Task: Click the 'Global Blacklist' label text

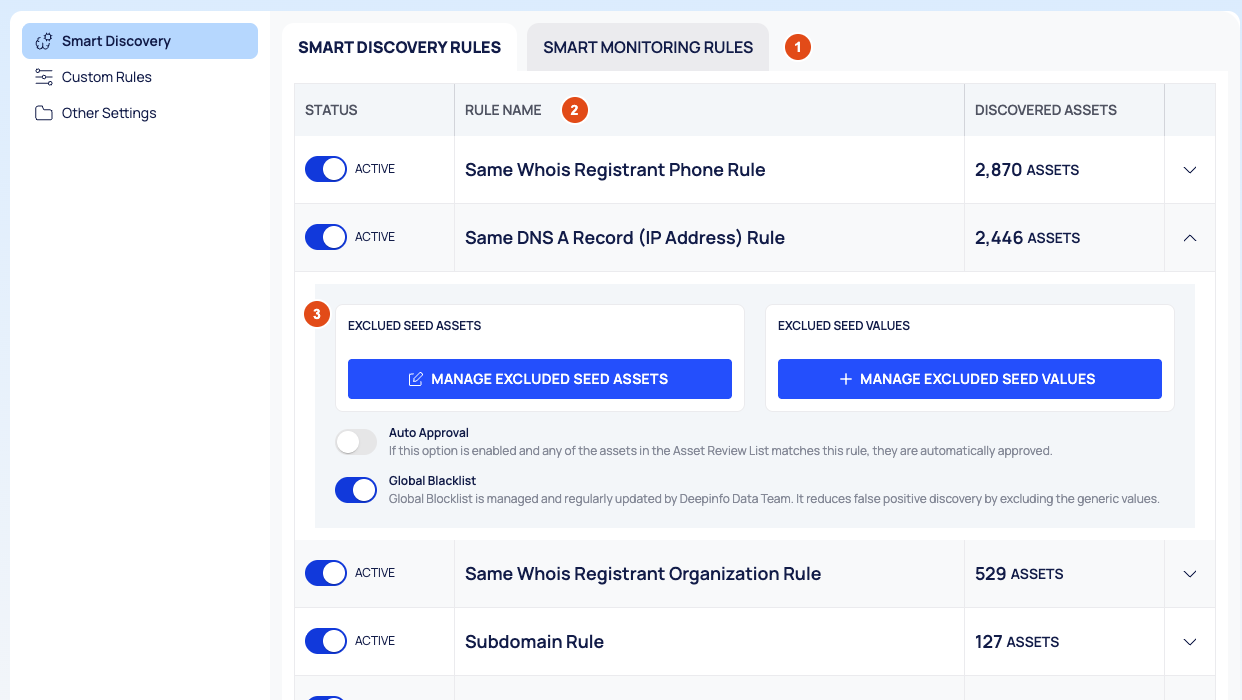Action: (x=432, y=481)
